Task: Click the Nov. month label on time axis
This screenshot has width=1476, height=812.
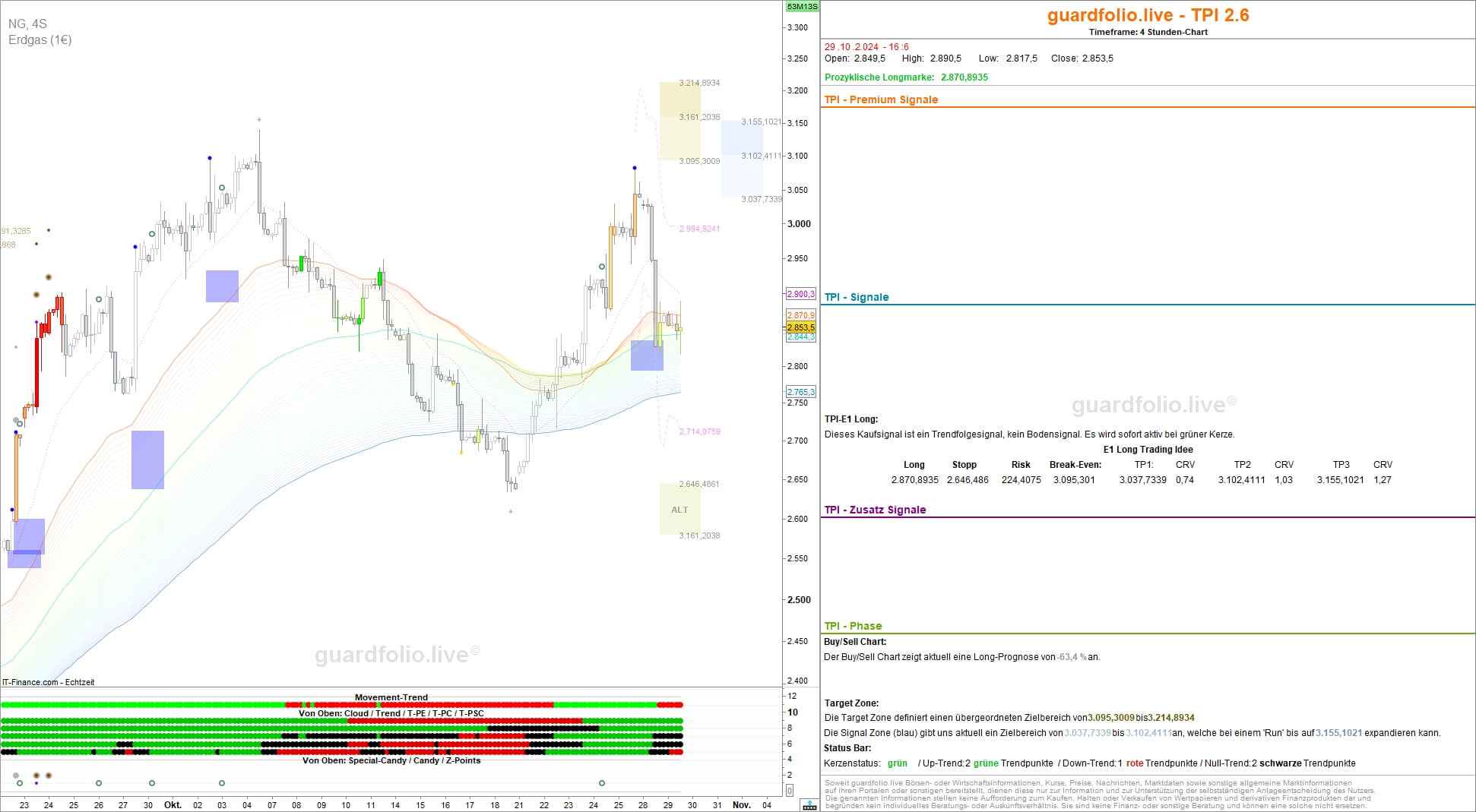Action: [741, 805]
